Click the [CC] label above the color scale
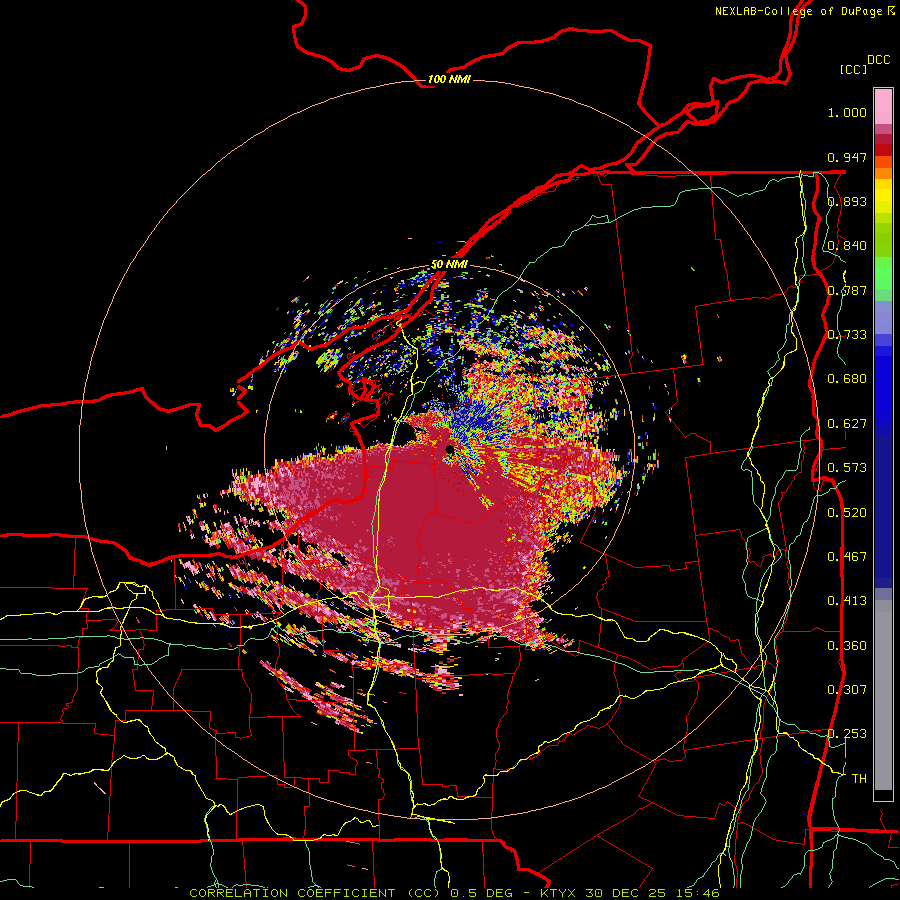Screen dimensions: 900x900 [x=854, y=69]
